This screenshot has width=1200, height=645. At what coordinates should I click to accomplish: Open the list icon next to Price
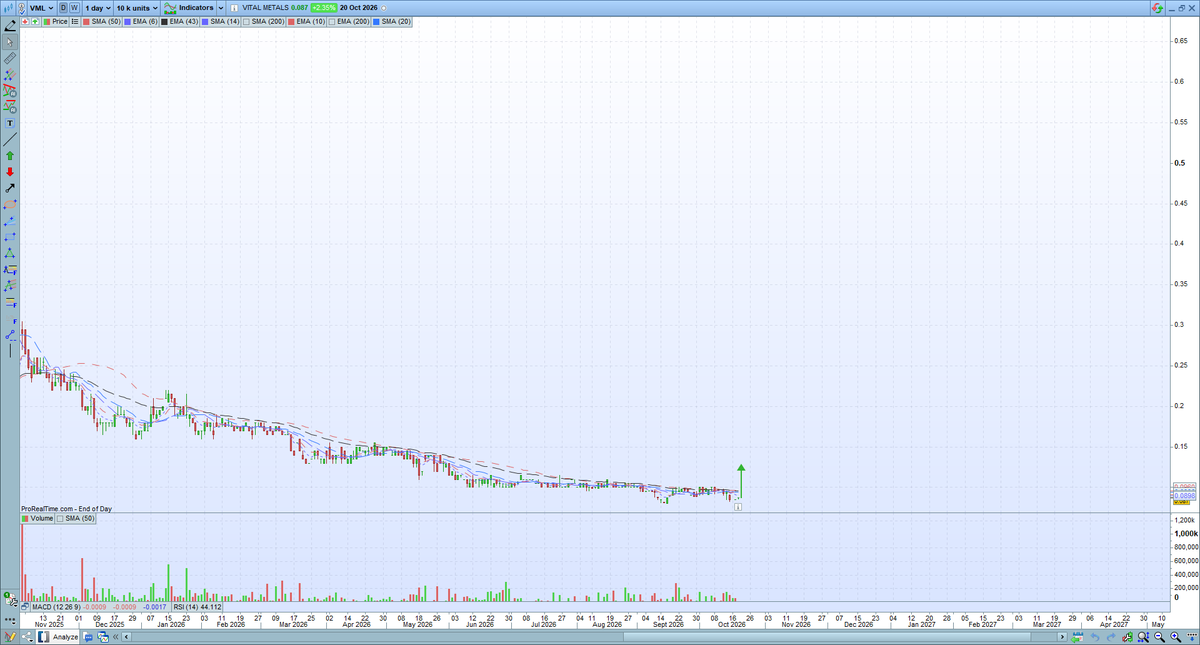[x=74, y=22]
